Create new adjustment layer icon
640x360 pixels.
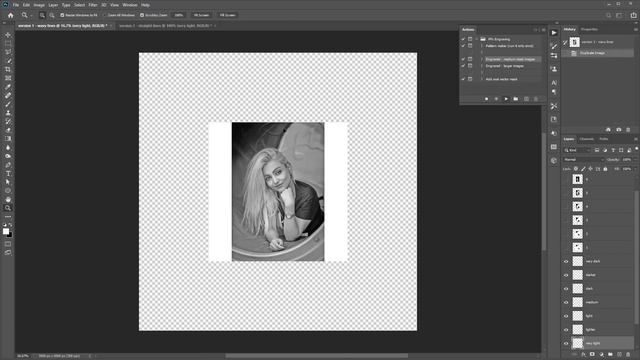[x=601, y=354]
